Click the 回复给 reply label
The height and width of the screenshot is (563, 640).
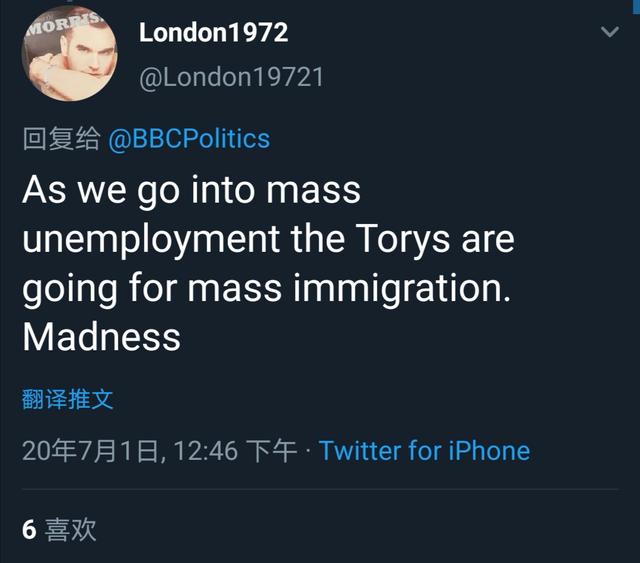click(61, 138)
